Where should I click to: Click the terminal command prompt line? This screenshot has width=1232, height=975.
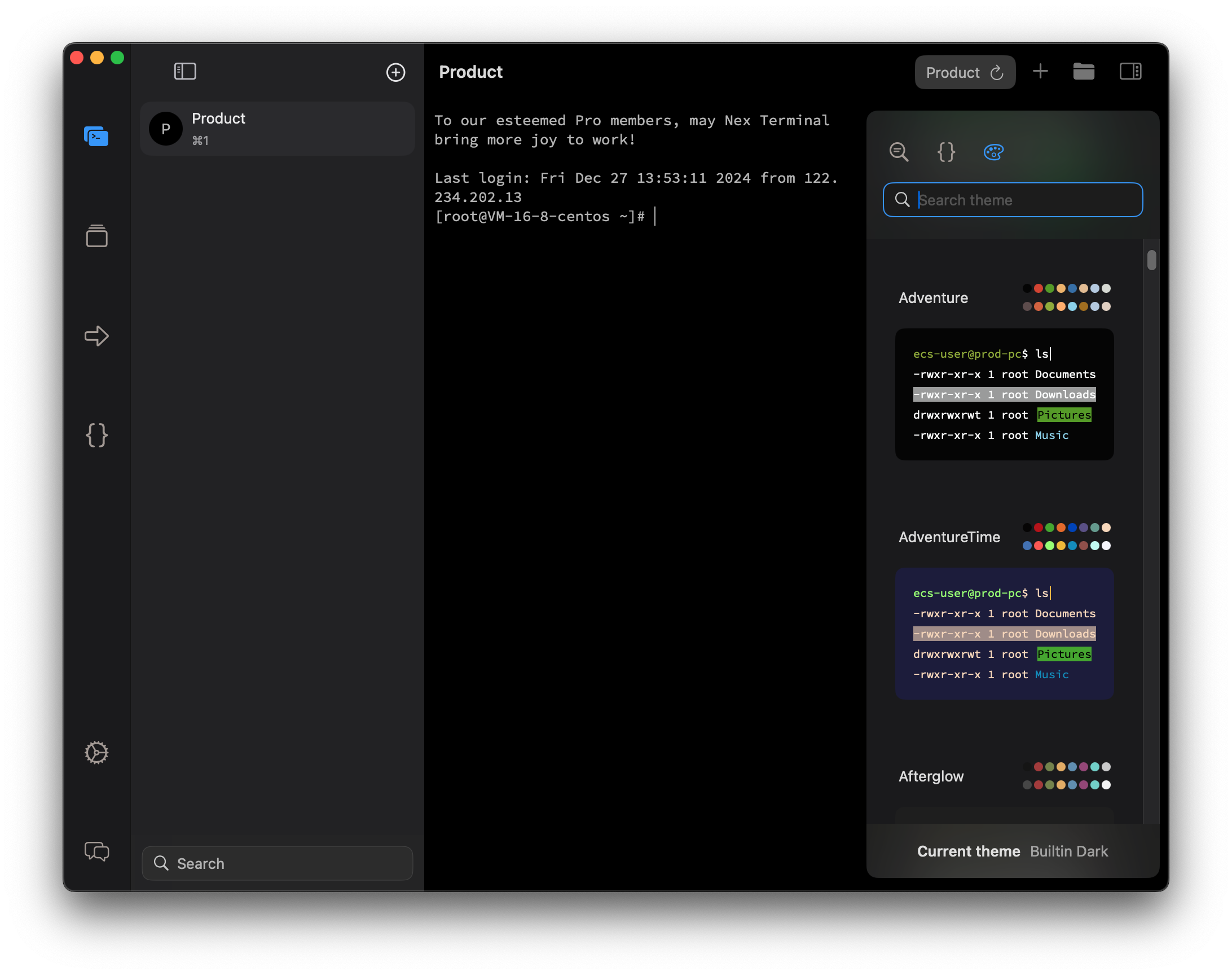[x=545, y=216]
